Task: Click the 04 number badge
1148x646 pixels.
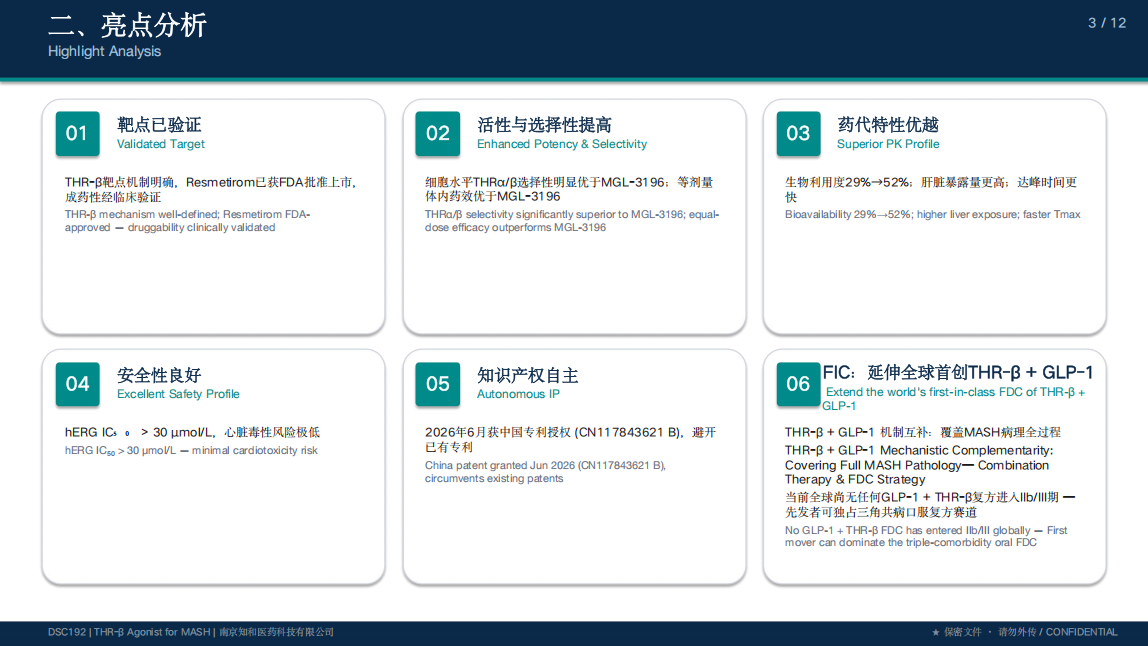Action: (78, 384)
